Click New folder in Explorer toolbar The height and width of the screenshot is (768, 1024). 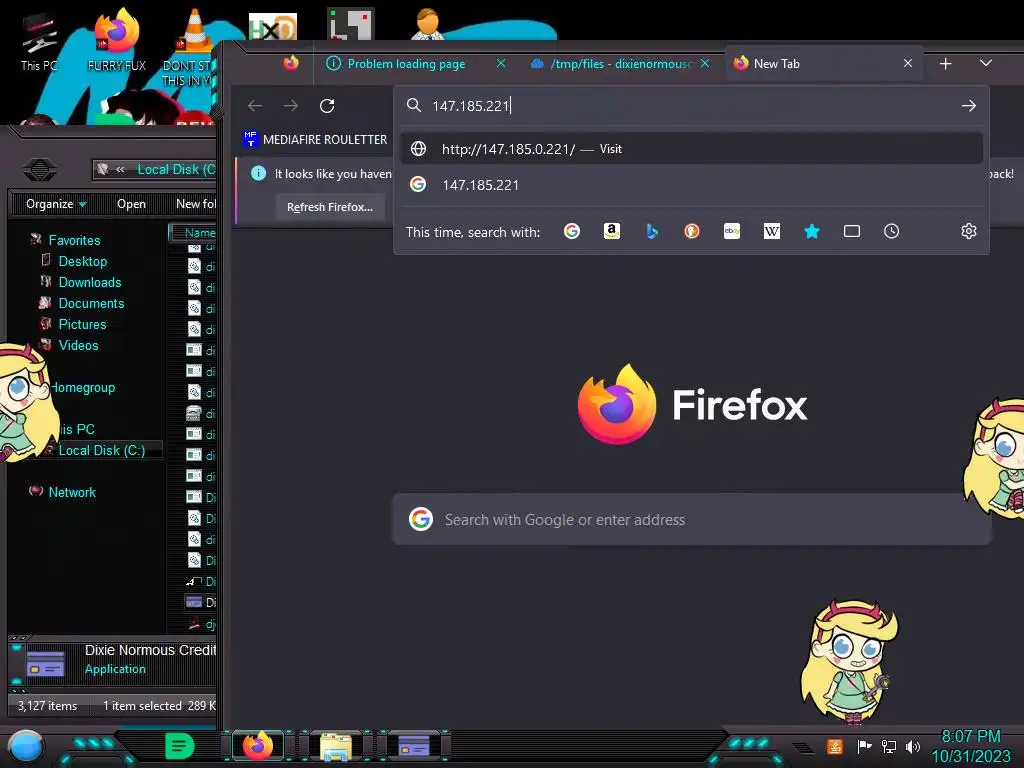[195, 204]
